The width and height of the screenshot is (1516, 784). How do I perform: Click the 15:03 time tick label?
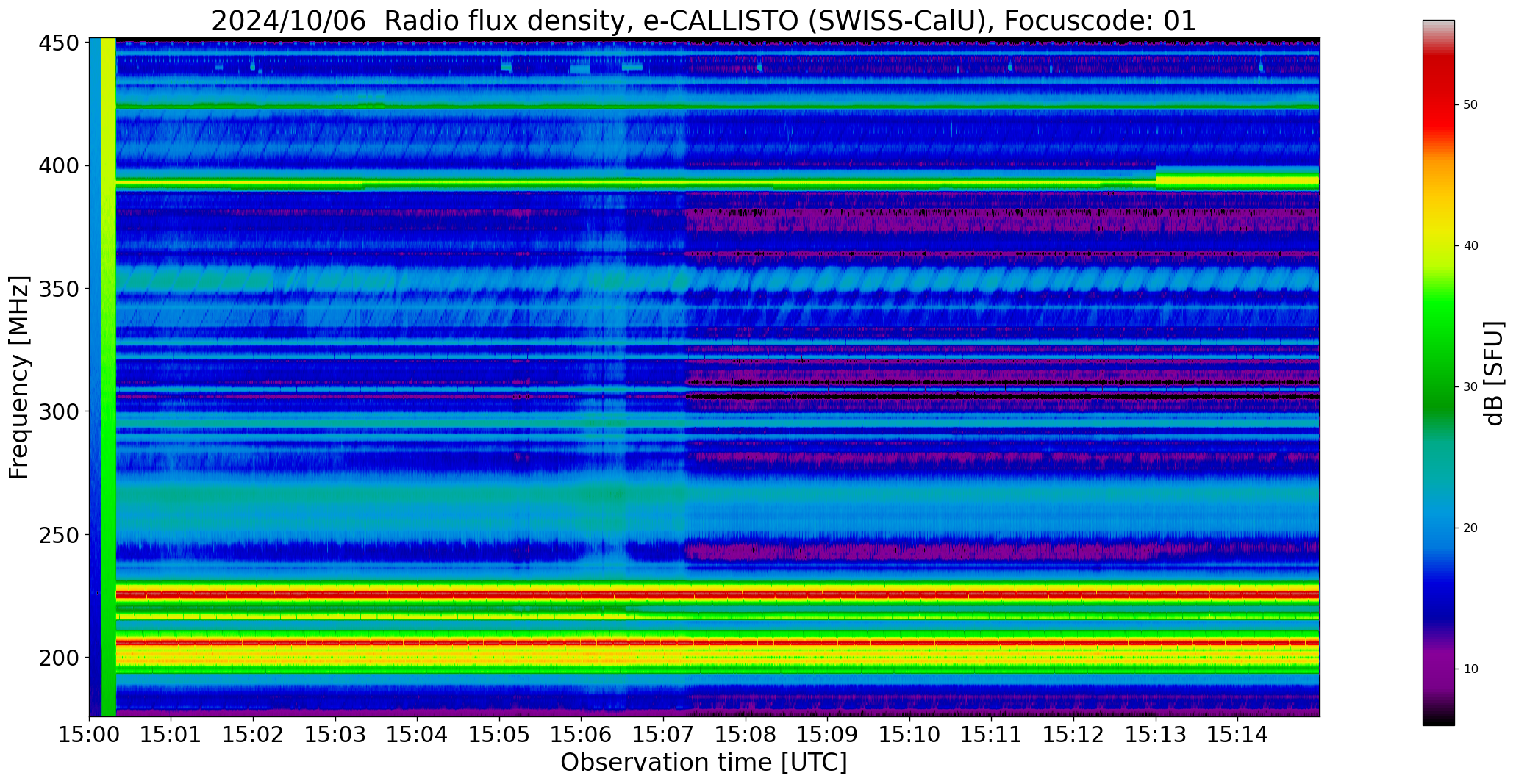click(335, 733)
